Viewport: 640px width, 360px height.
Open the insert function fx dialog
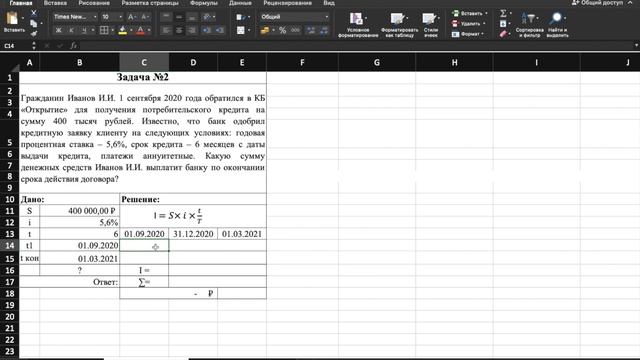73,46
